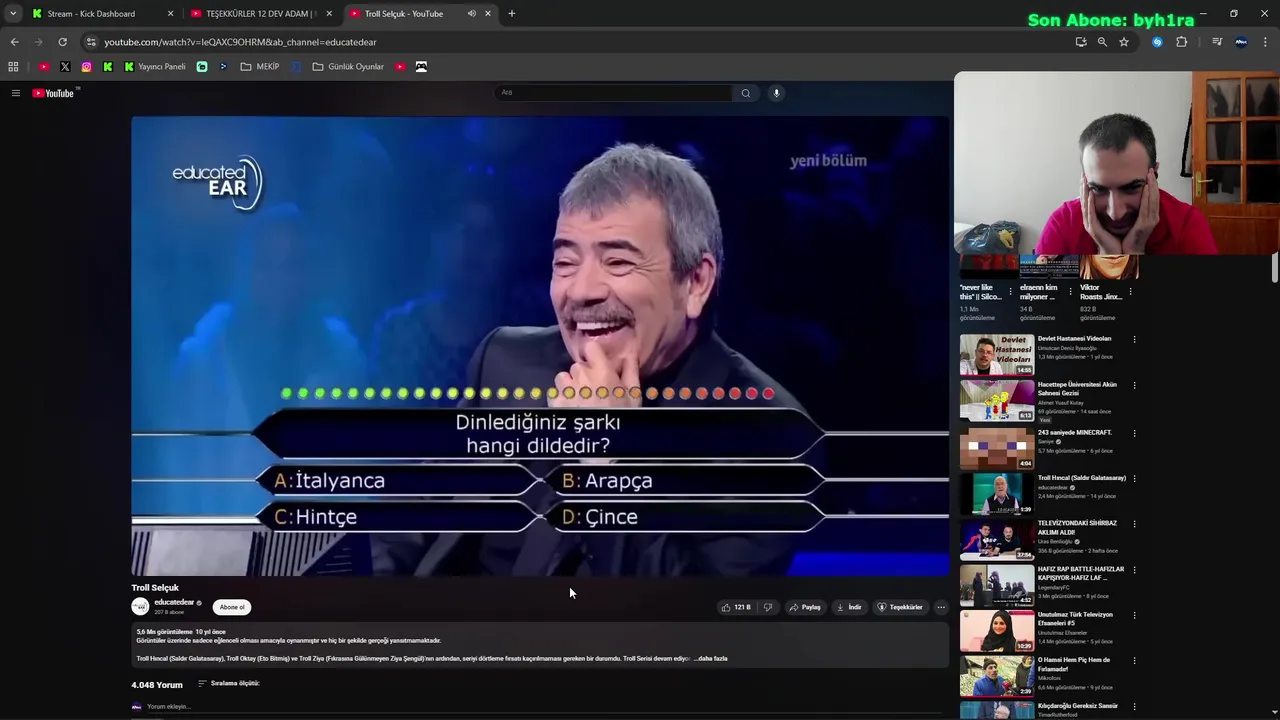Click the install/cast screen icon in address bar
The image size is (1280, 720).
tap(1081, 42)
